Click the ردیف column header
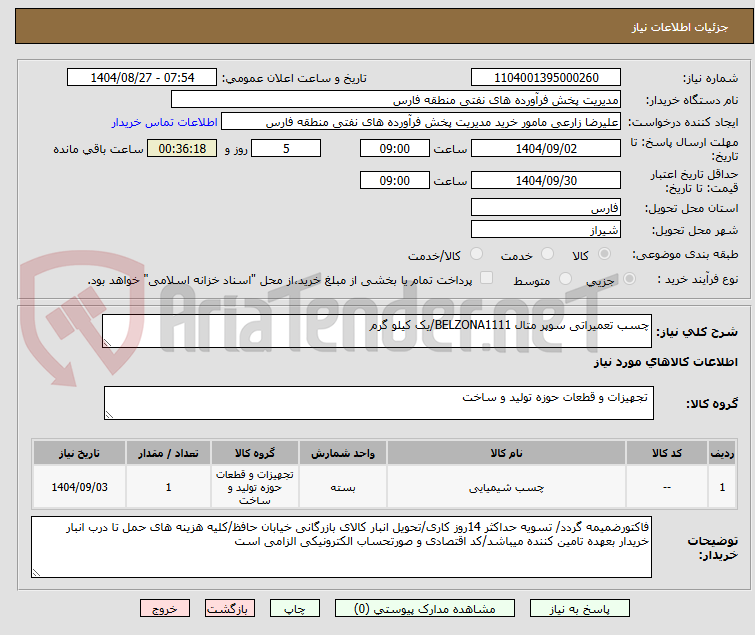Image resolution: width=755 pixels, height=635 pixels. tap(722, 453)
